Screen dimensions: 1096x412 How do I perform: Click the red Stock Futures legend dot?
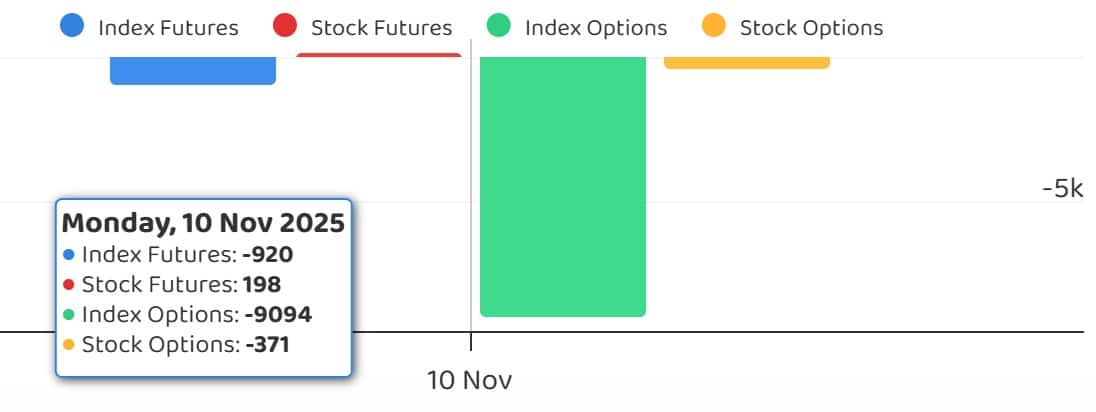pos(285,27)
